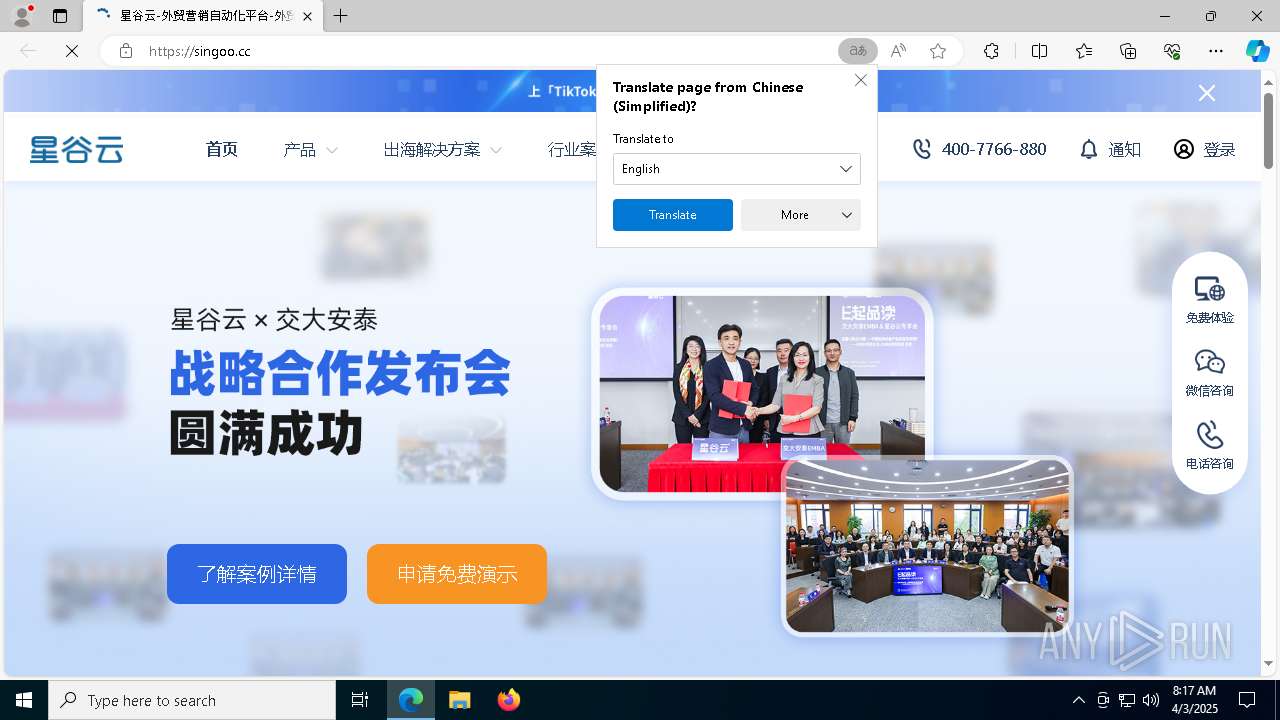Launch Firefox from taskbar
The width and height of the screenshot is (1280, 720).
point(509,700)
